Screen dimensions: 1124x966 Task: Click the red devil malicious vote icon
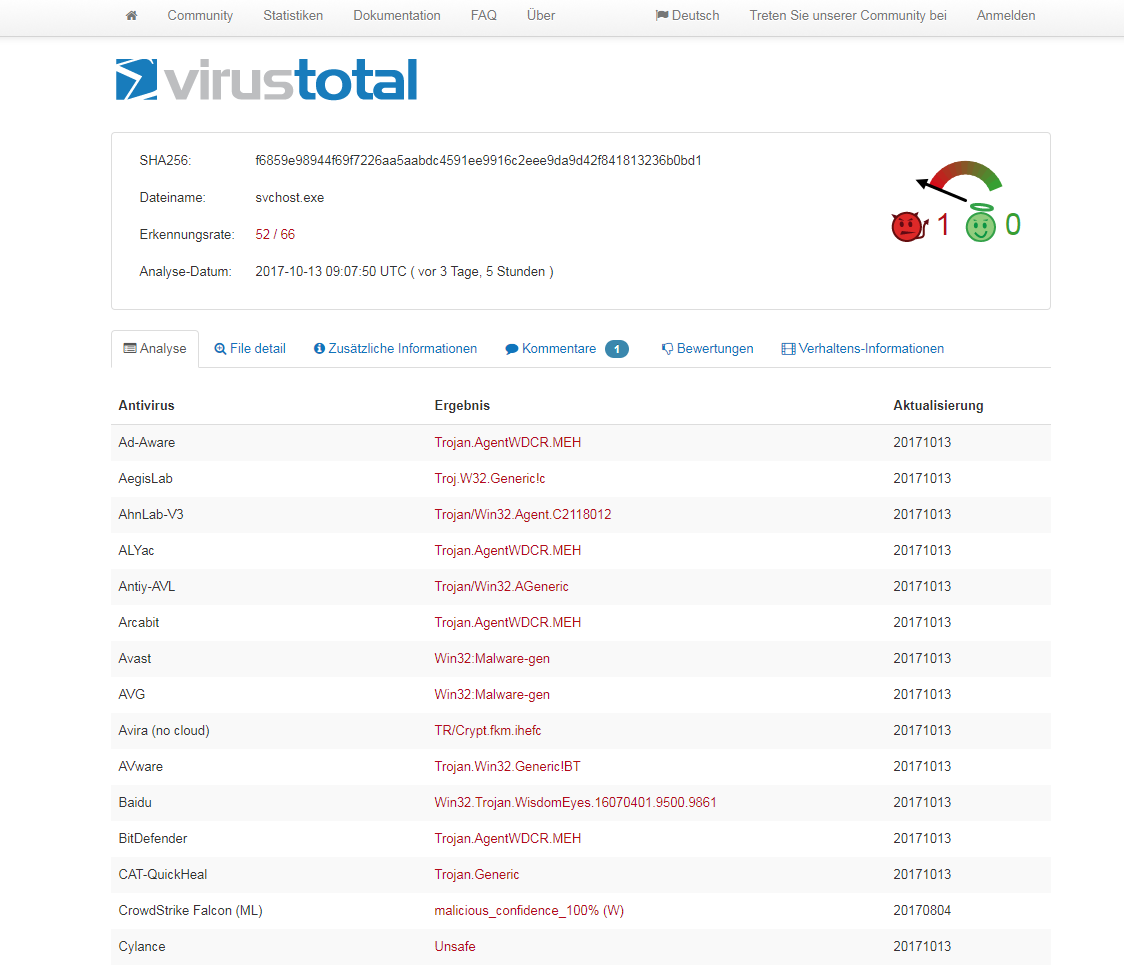coord(909,226)
